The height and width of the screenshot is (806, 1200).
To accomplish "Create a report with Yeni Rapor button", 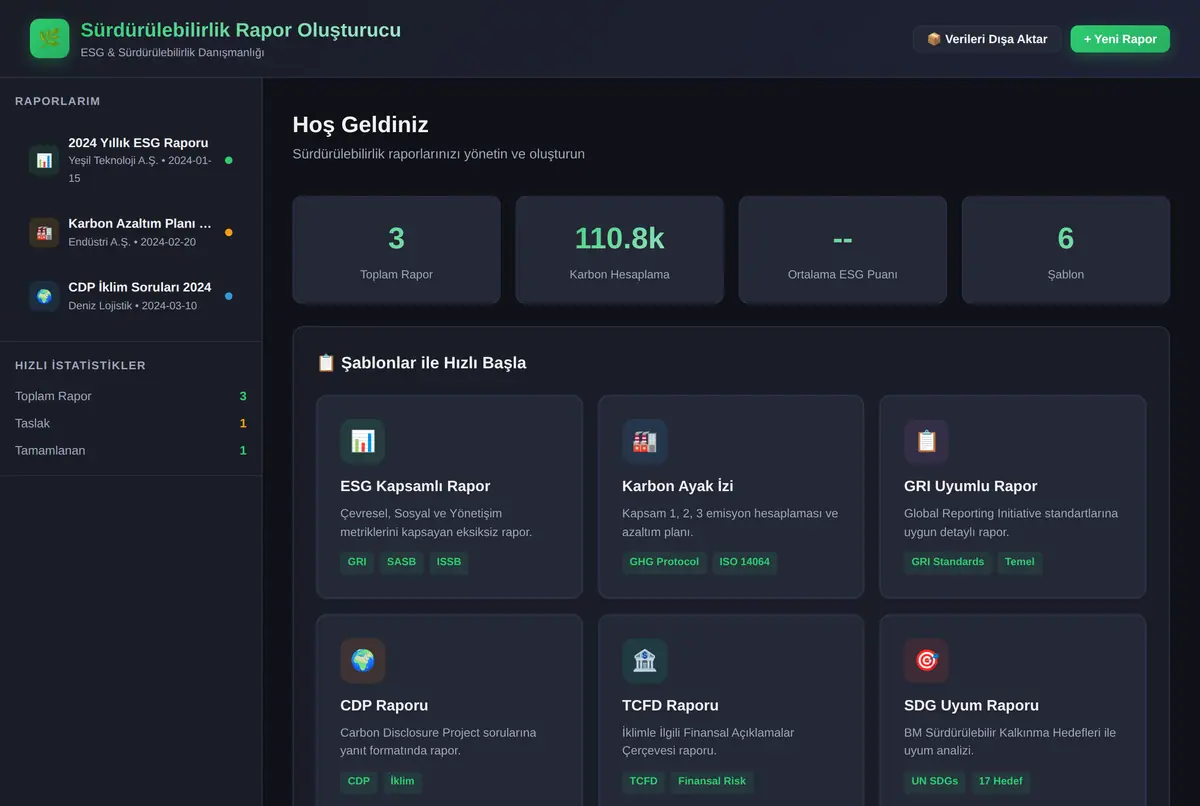I will point(1120,39).
